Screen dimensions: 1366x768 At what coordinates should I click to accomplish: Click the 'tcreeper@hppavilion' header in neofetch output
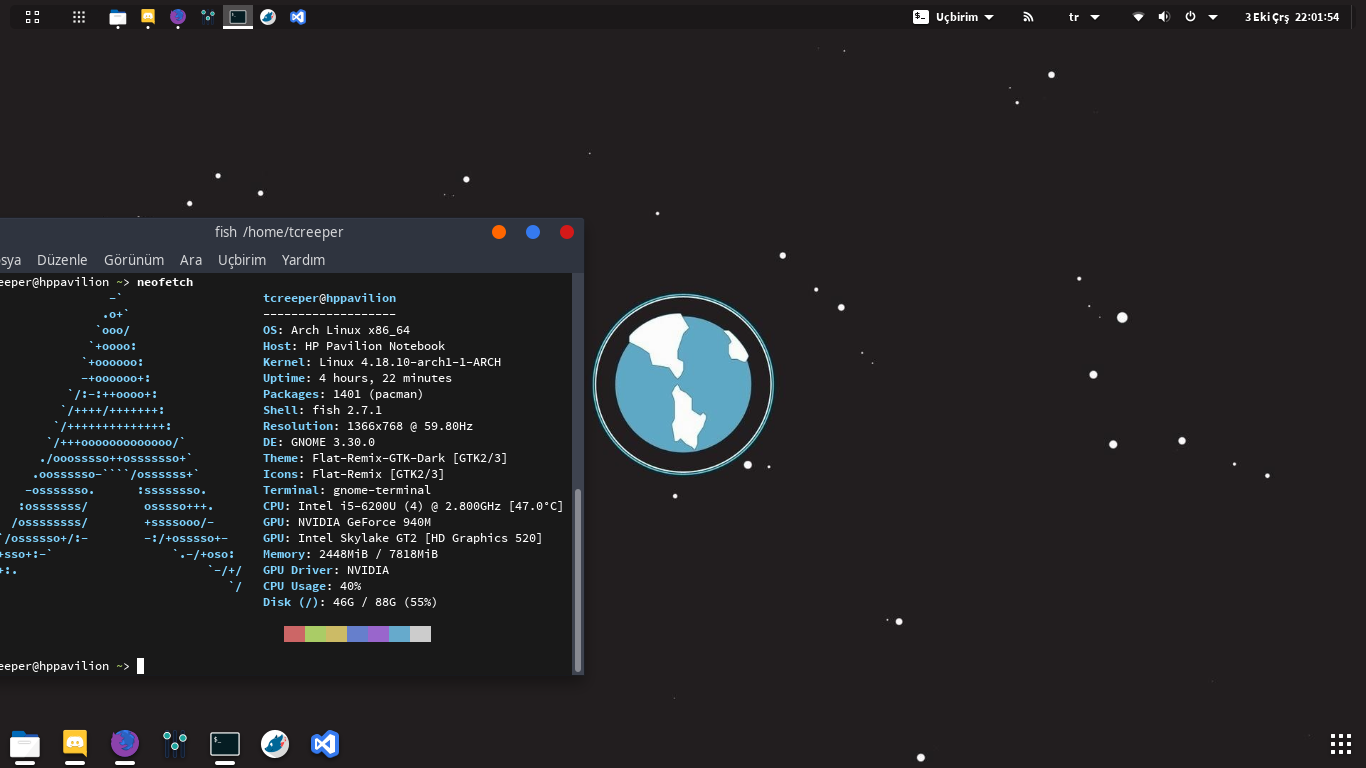(329, 298)
